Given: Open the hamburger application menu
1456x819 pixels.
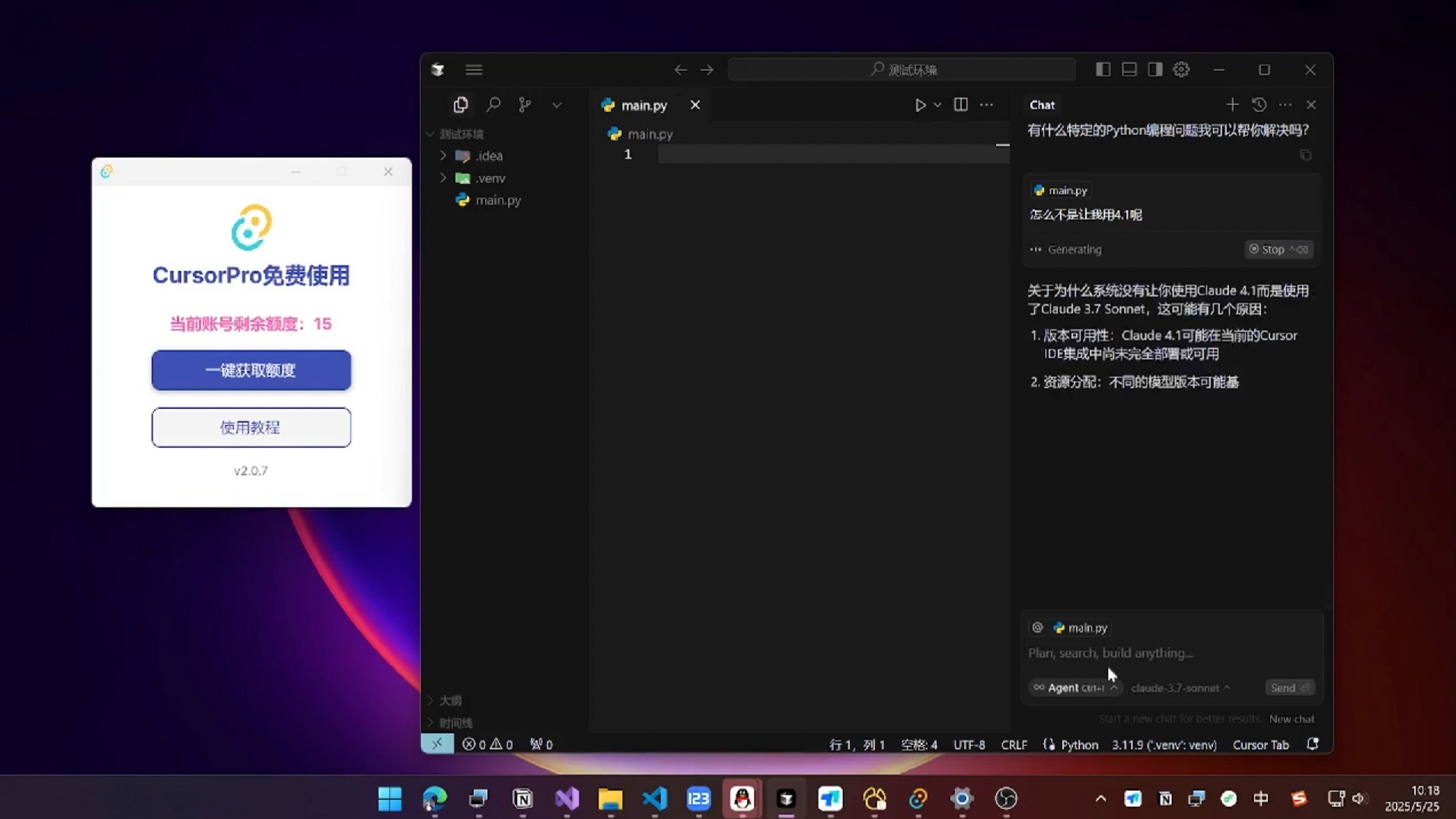Looking at the screenshot, I should pyautogui.click(x=474, y=69).
